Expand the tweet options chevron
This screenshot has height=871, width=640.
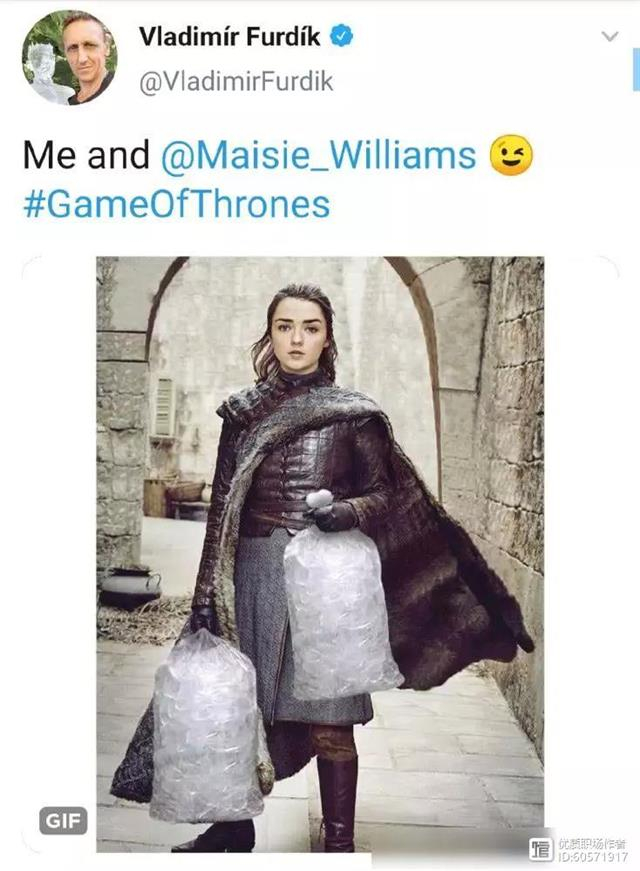(x=610, y=37)
